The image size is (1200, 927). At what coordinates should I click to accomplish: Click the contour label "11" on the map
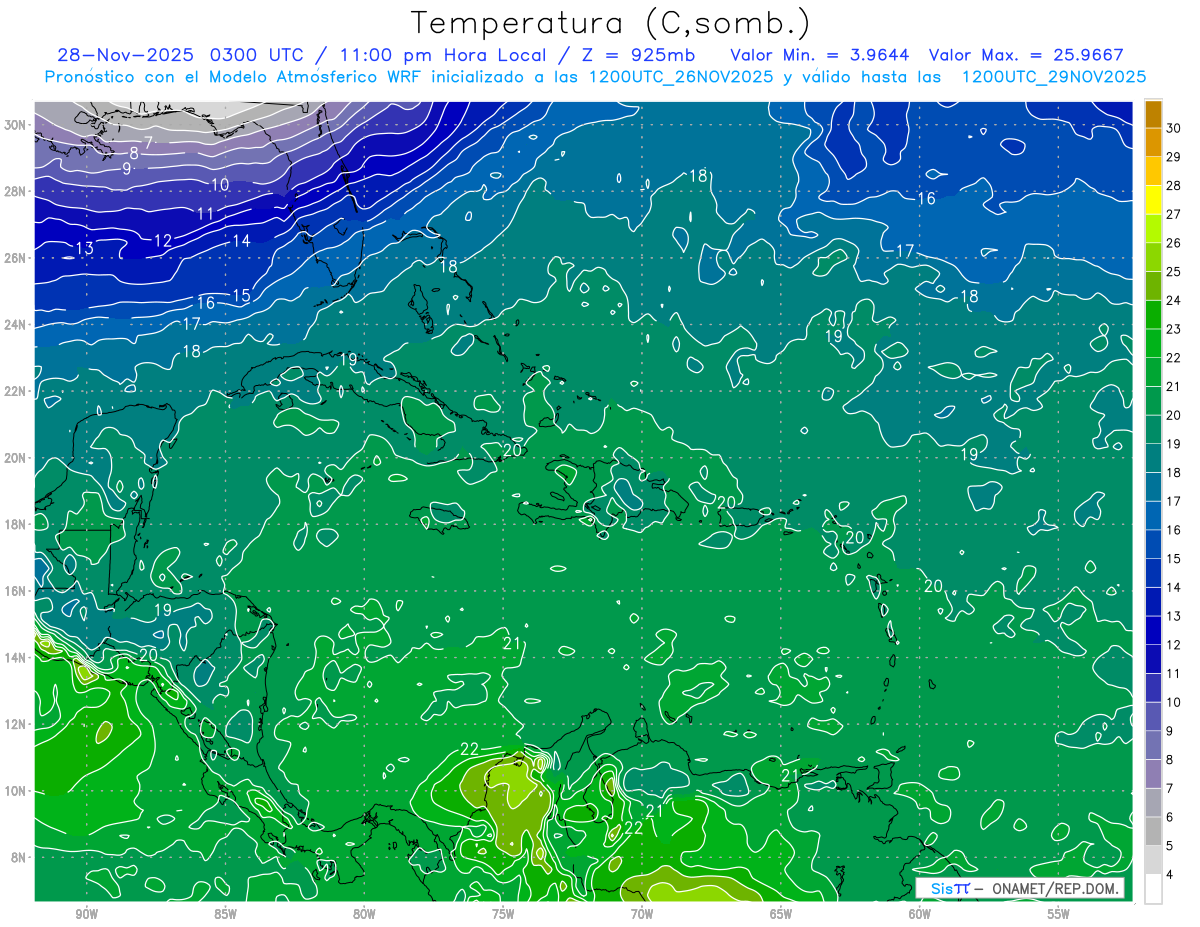click(205, 213)
